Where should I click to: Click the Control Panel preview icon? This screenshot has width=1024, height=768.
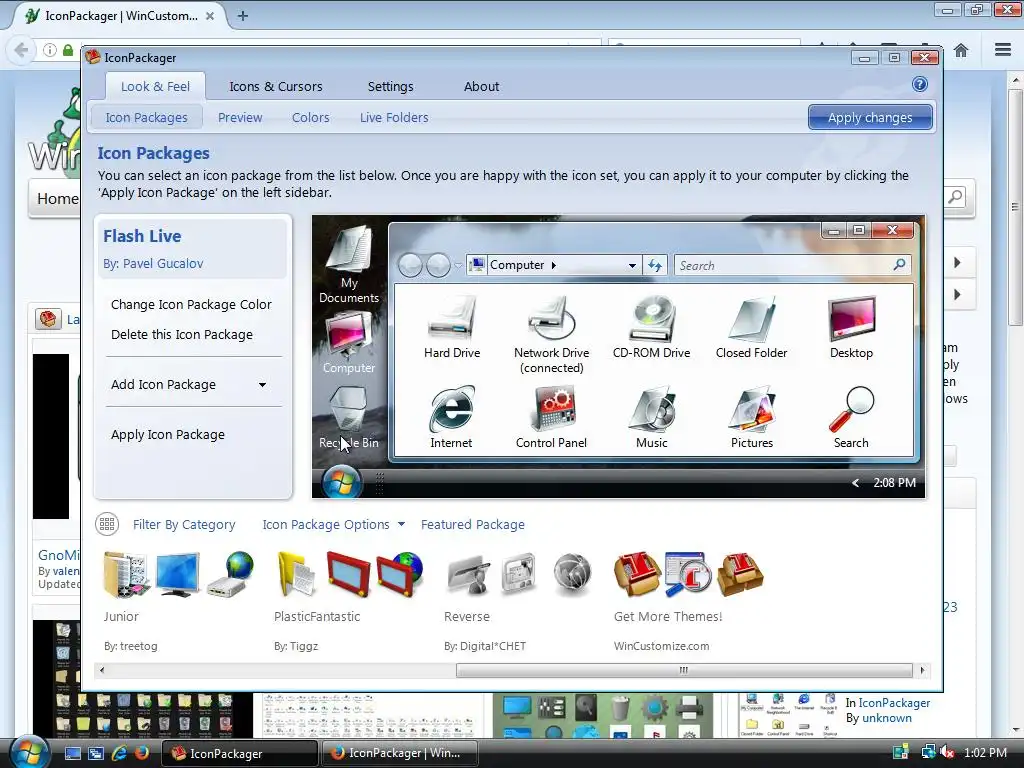click(552, 409)
